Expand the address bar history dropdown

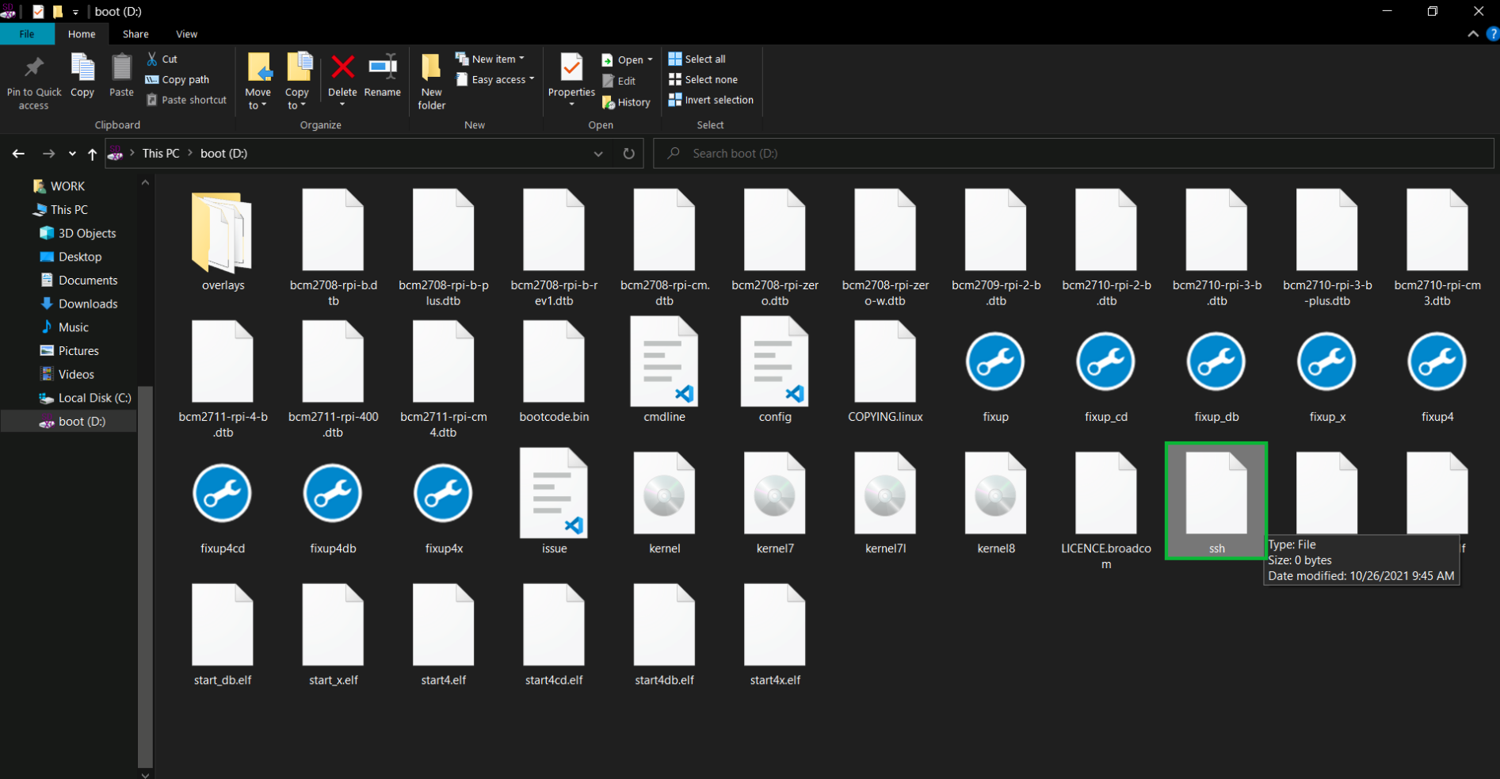point(598,154)
